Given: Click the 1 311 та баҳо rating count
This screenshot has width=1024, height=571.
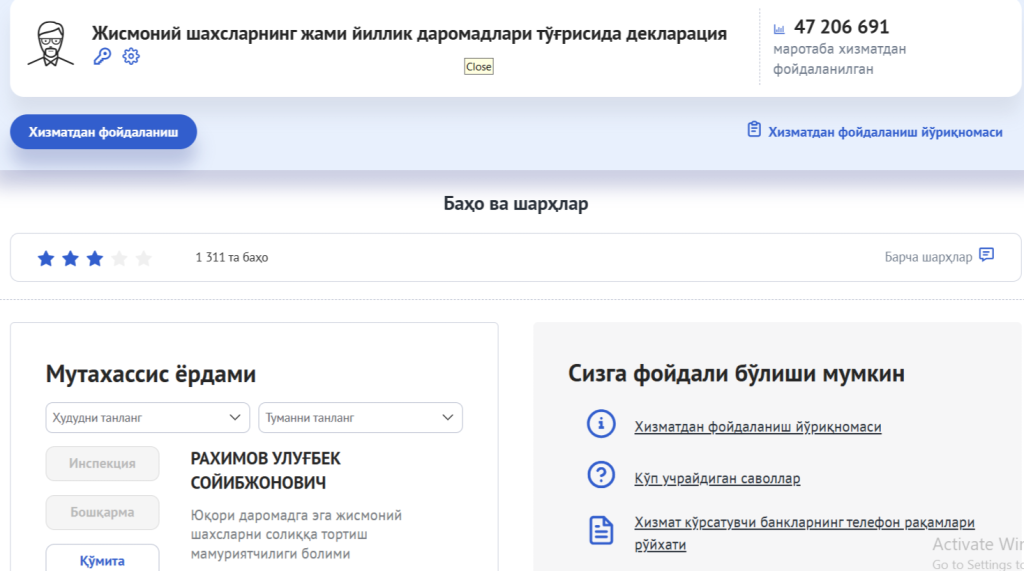Looking at the screenshot, I should tap(232, 257).
